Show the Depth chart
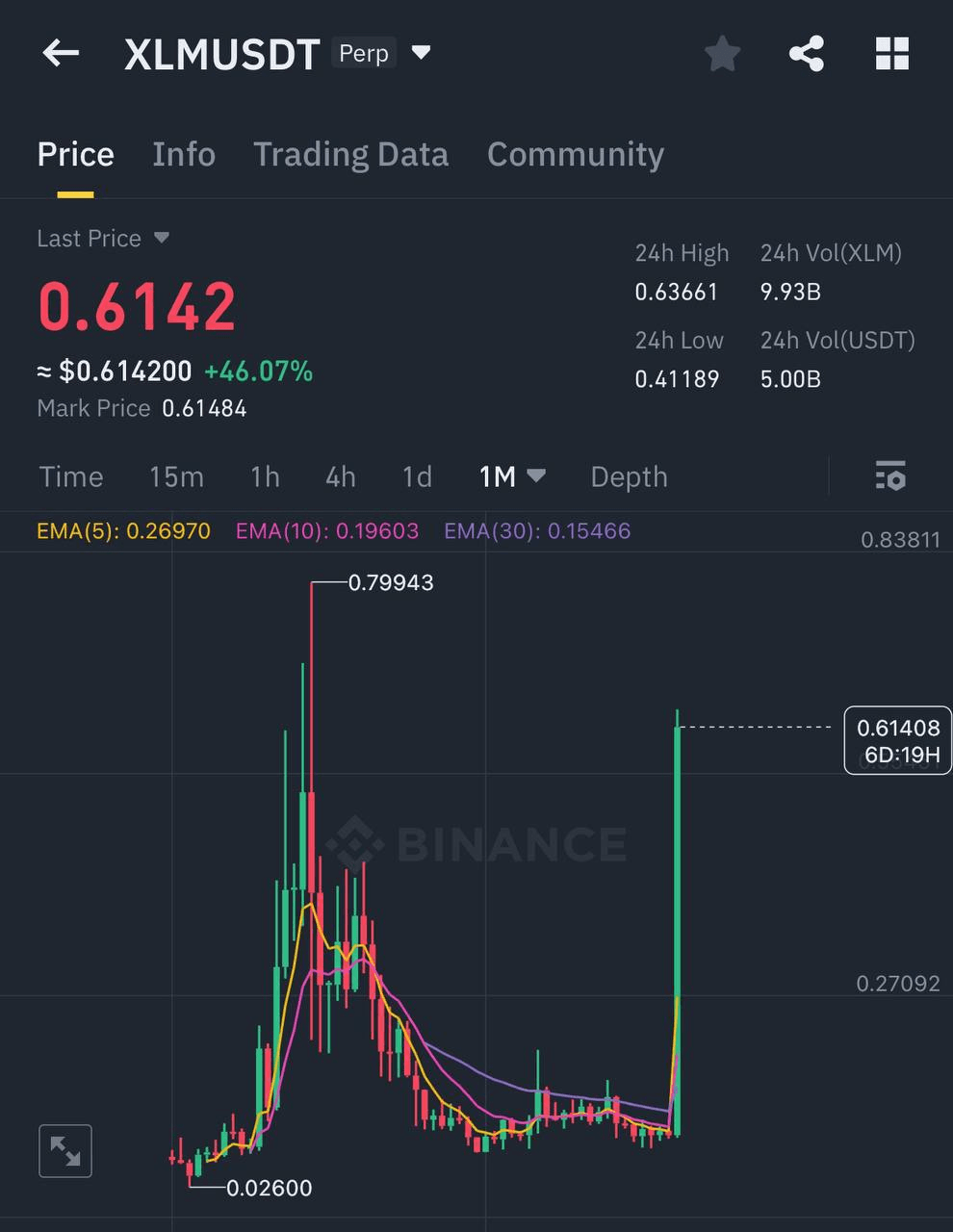The width and height of the screenshot is (953, 1232). [629, 476]
